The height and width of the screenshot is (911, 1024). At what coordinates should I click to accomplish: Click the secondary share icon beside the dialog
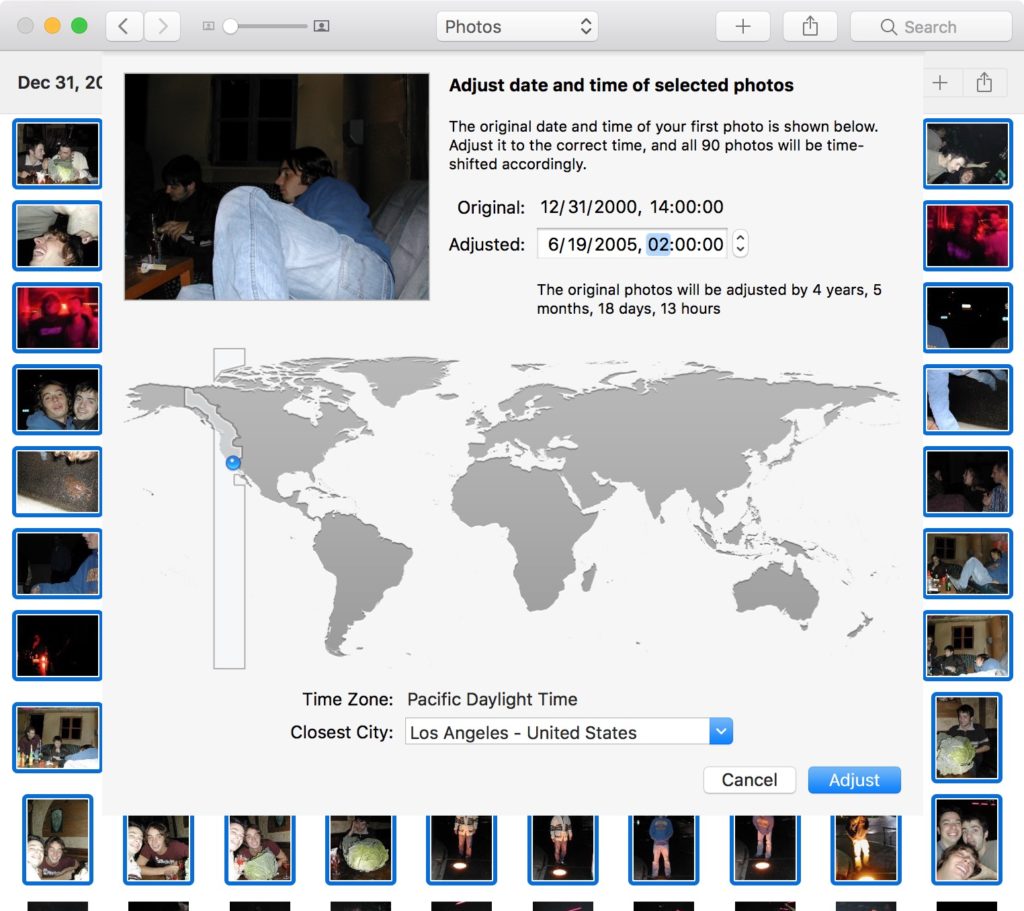point(984,83)
